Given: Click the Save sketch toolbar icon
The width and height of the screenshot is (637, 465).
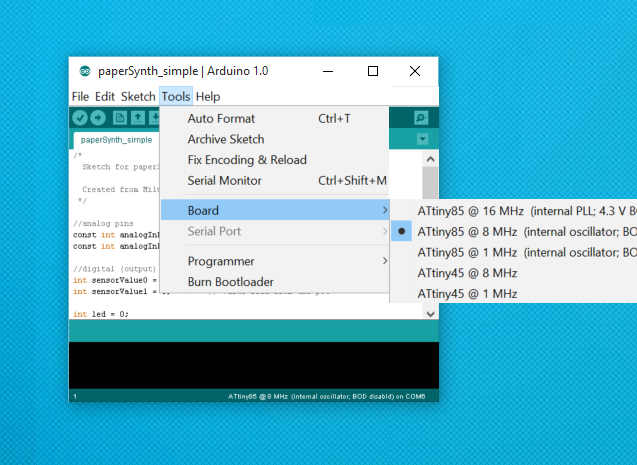Looking at the screenshot, I should point(154,118).
